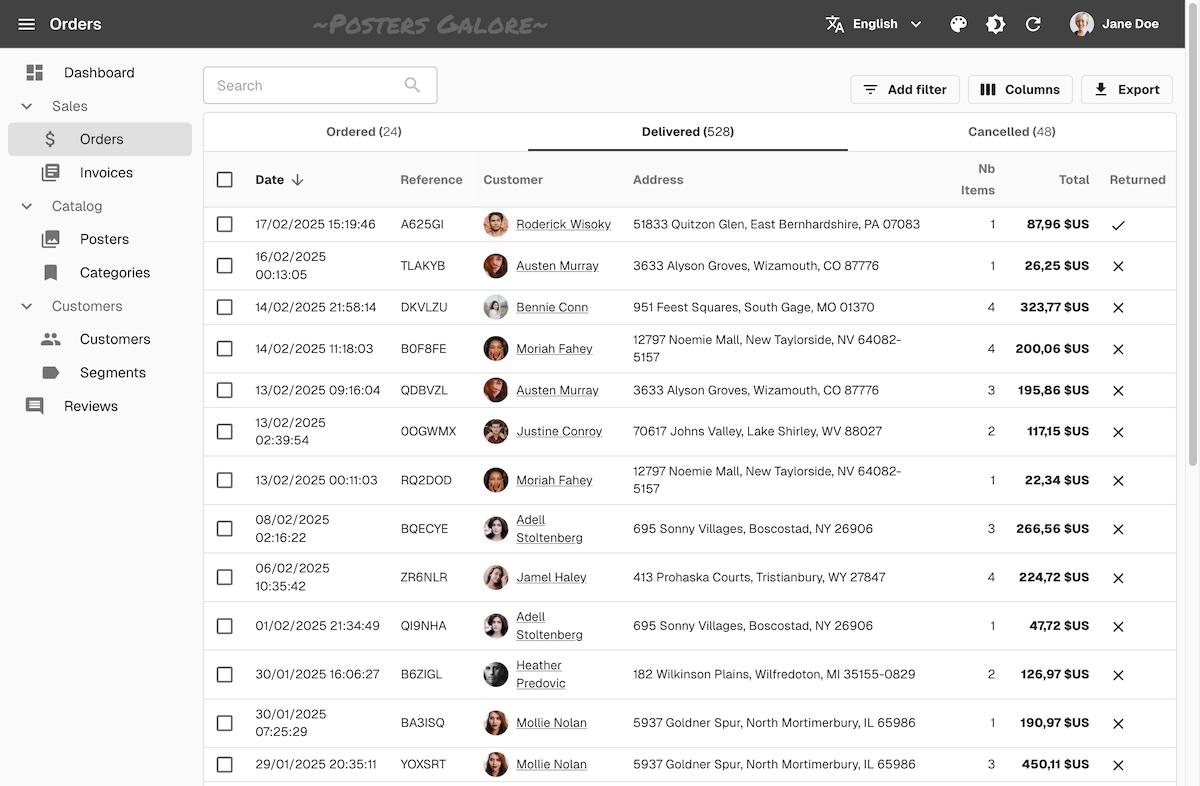This screenshot has height=786, width=1200.
Task: Switch to the Cancelled tab
Action: pos(1011,132)
